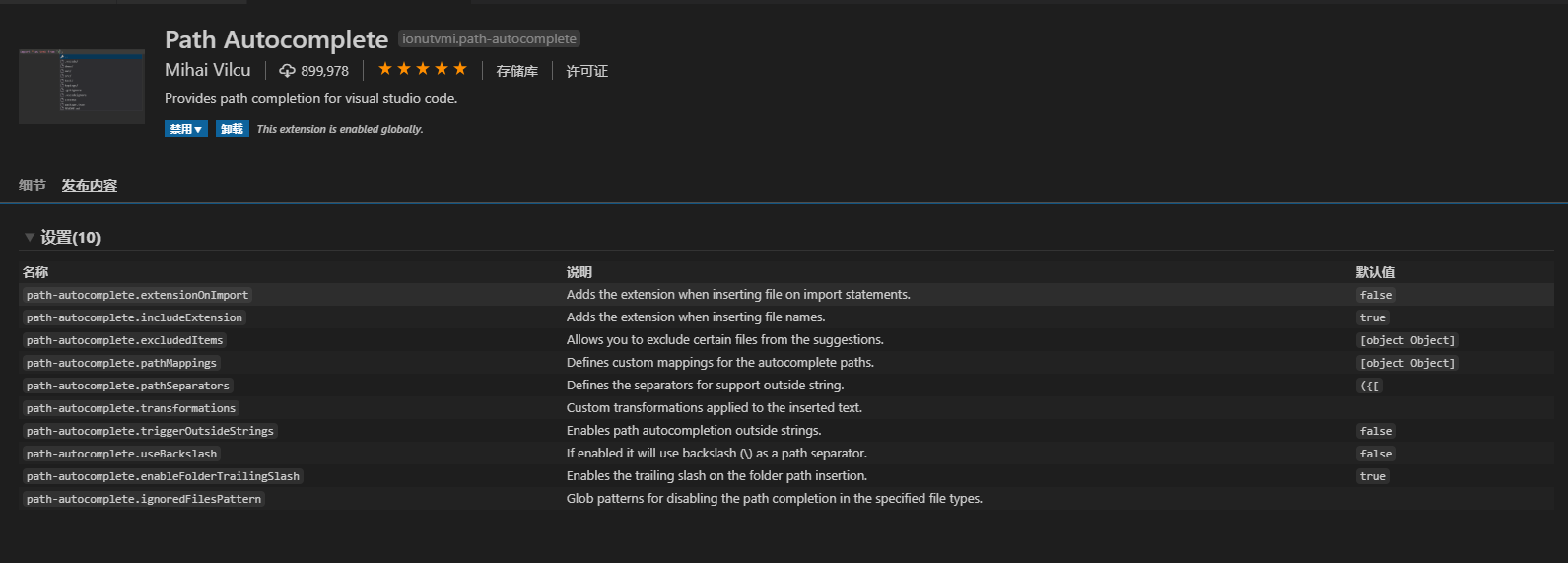This screenshot has height=563, width=1568.
Task: Click the five-star rating
Action: [423, 69]
